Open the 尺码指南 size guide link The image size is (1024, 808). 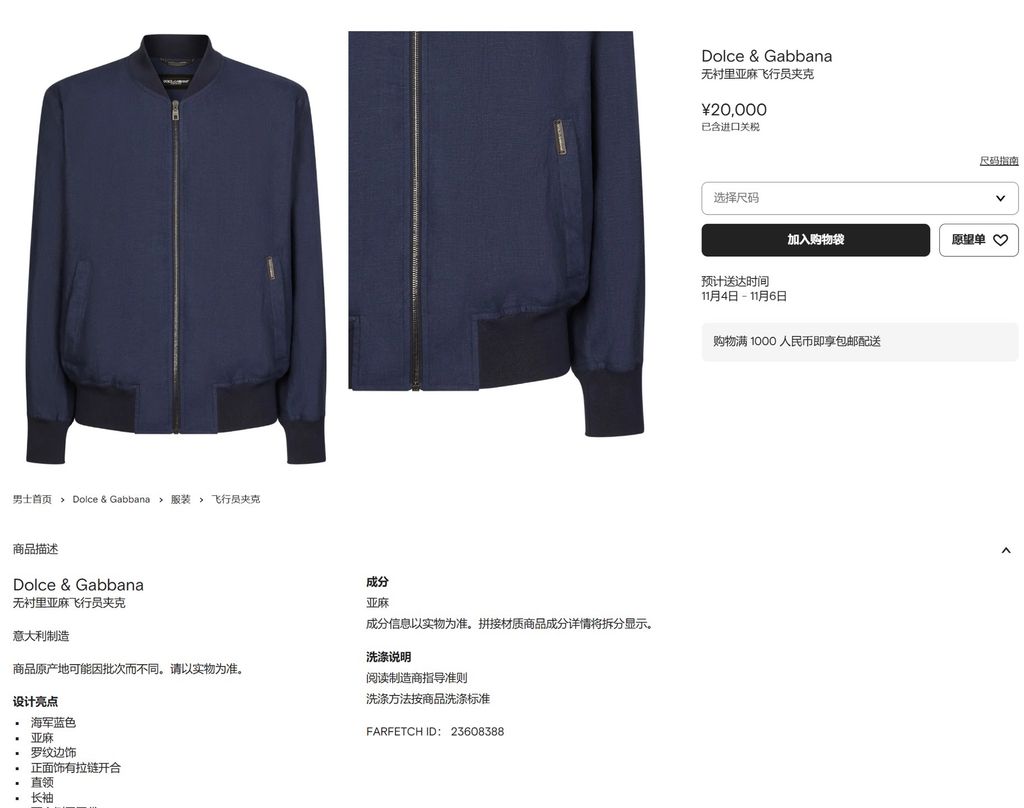pos(999,161)
